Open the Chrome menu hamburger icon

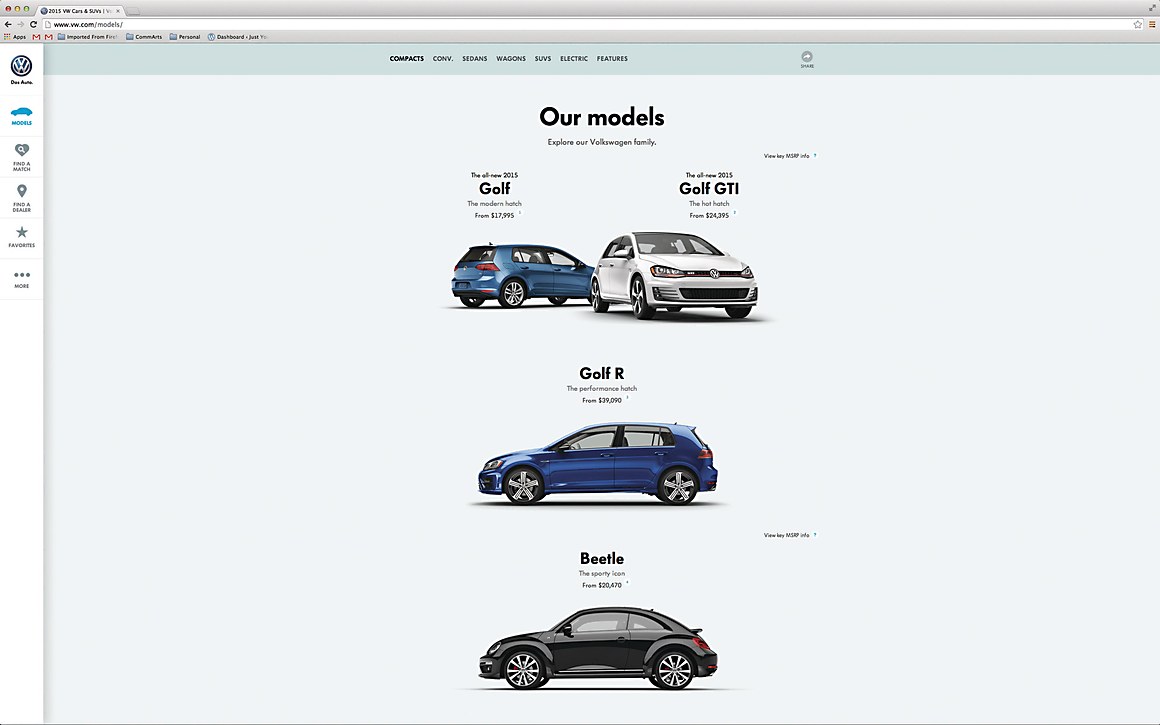tap(1152, 24)
